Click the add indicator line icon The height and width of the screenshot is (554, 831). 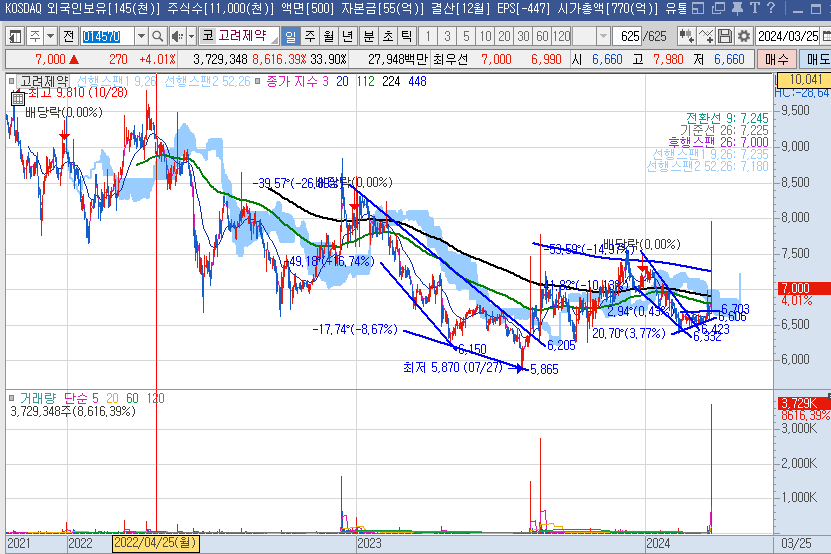tap(705, 36)
